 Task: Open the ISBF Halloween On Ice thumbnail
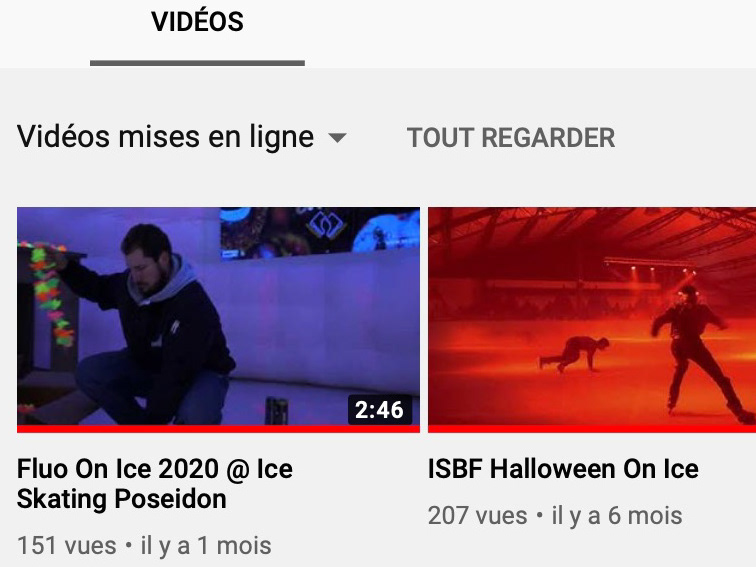tap(592, 320)
